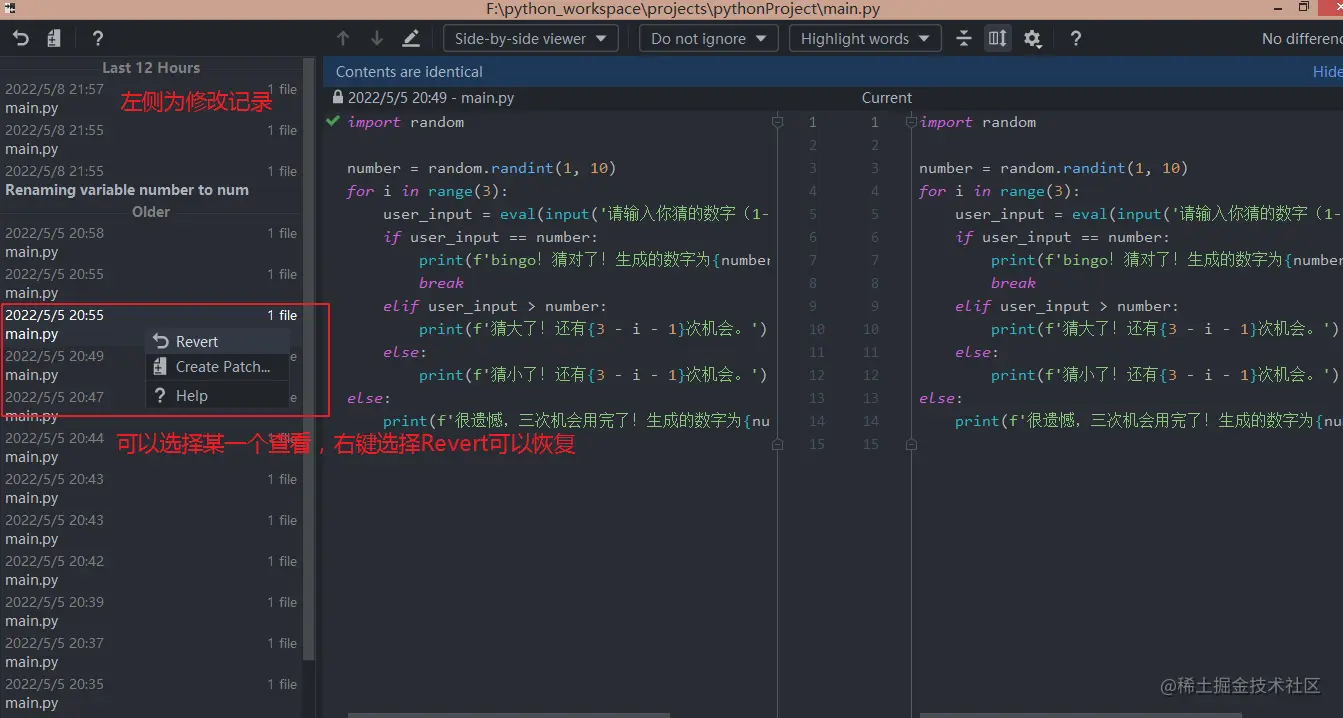Click the lock icon beside 2022/5/5 20:49 - main.py
The height and width of the screenshot is (718, 1343).
(x=338, y=97)
